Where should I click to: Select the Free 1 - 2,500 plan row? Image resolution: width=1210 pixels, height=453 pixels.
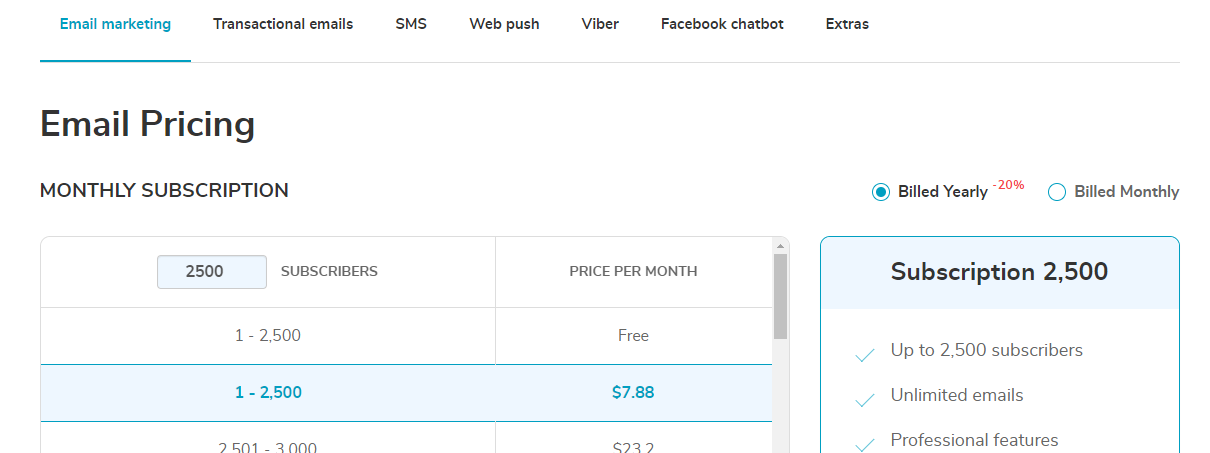point(407,336)
